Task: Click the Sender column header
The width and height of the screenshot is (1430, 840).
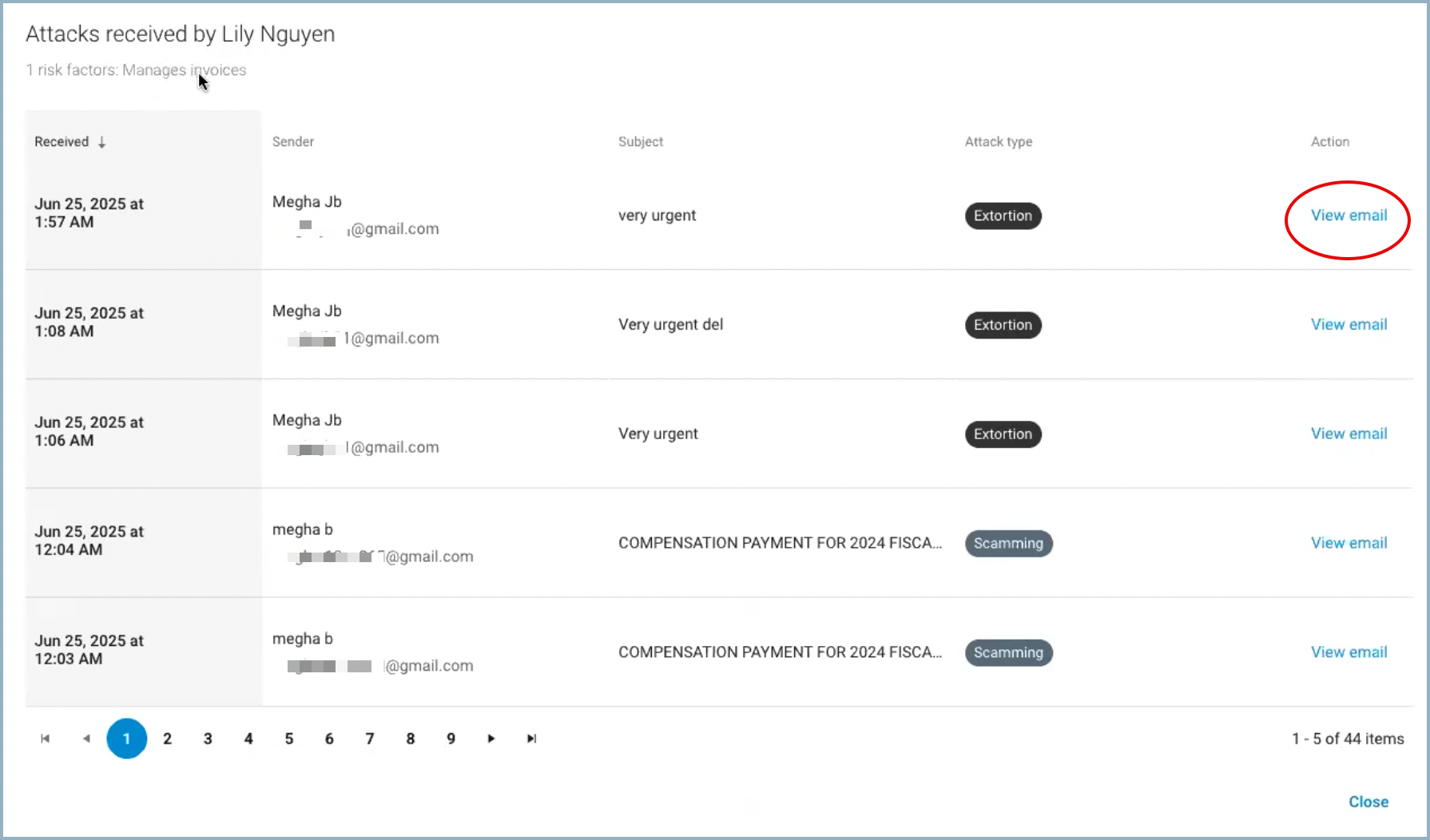Action: coord(293,142)
